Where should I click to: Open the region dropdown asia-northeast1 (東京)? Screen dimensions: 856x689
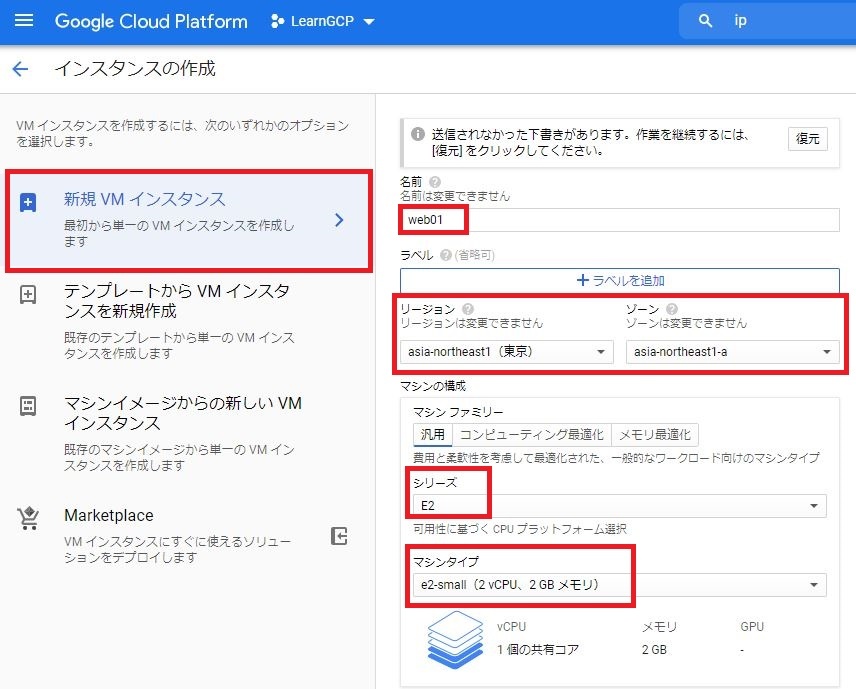pos(507,352)
